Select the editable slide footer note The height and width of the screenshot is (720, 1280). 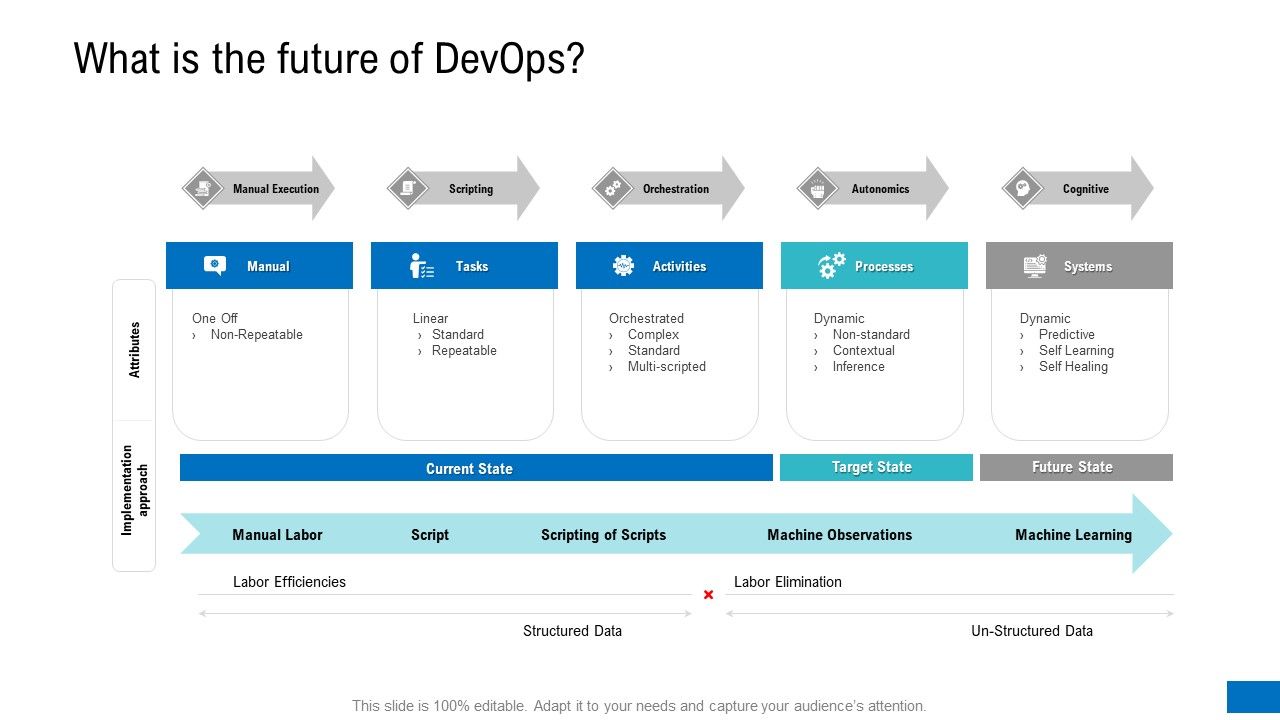[640, 705]
